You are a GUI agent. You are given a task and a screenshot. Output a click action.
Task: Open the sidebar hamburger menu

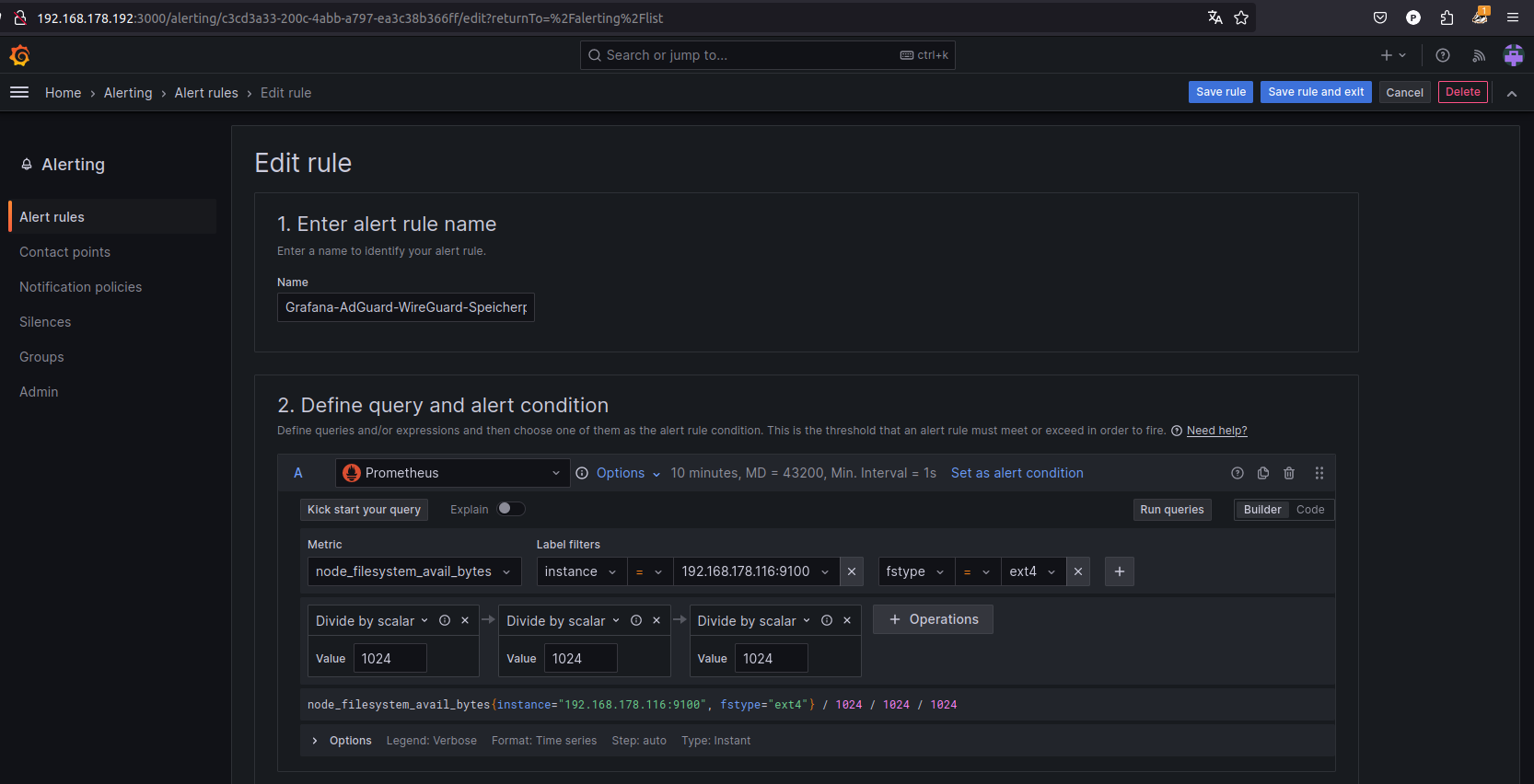(19, 92)
